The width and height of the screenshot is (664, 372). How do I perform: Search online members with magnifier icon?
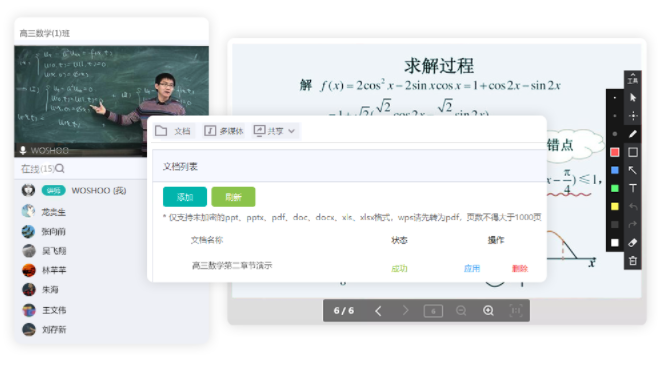[x=60, y=169]
